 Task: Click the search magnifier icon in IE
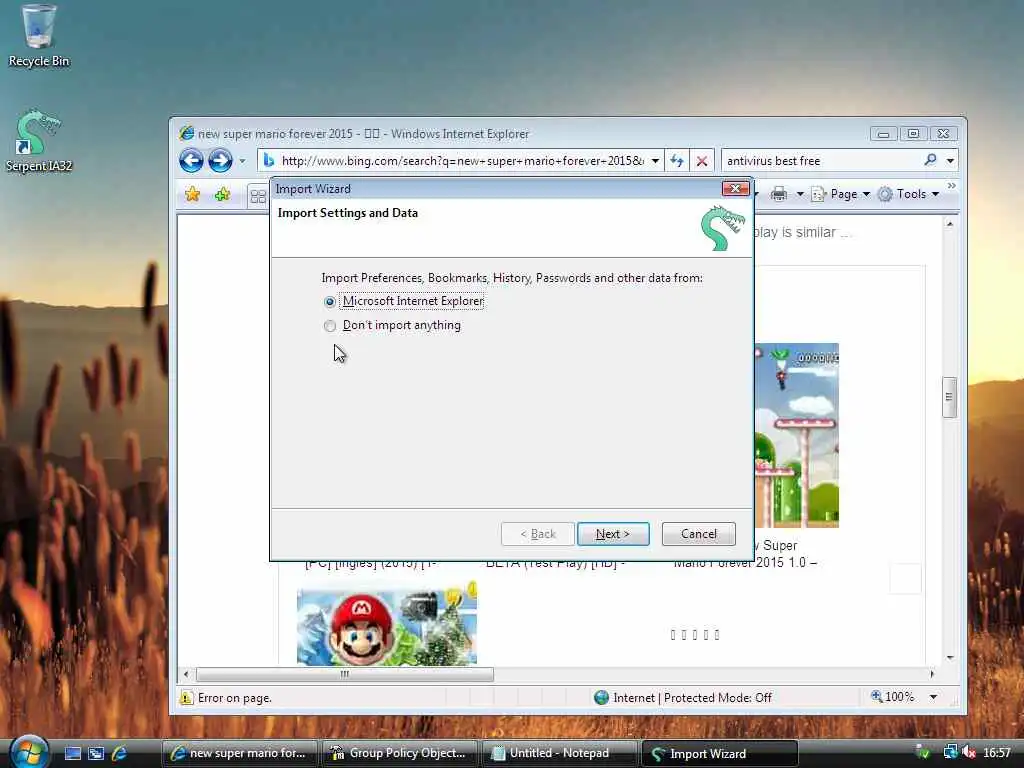tap(931, 160)
